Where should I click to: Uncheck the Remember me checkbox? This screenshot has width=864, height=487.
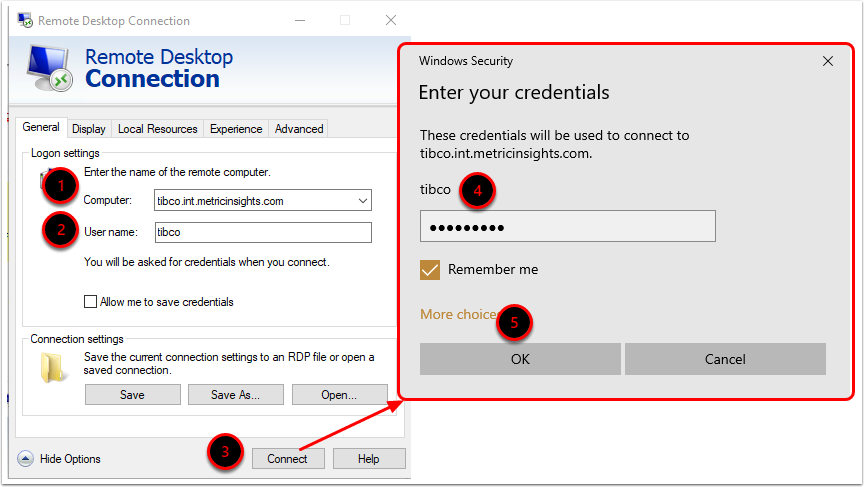430,270
